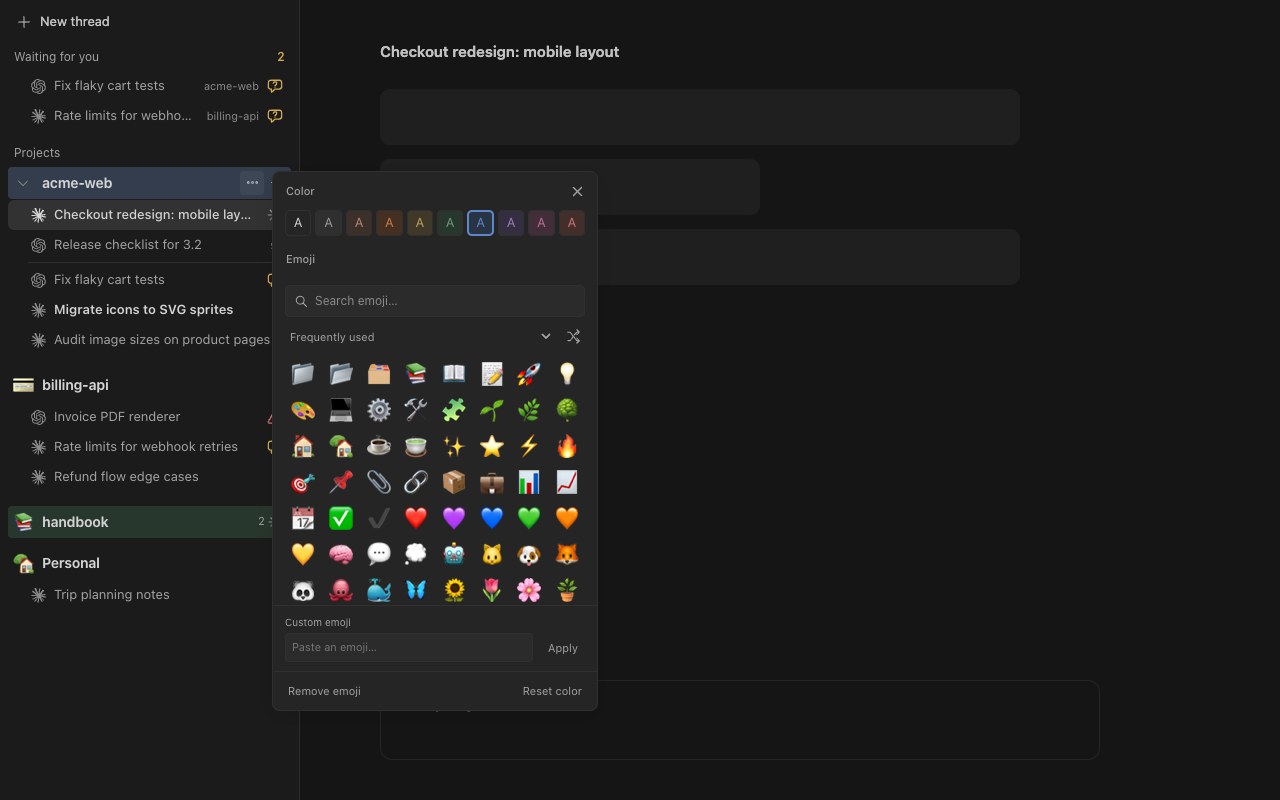The width and height of the screenshot is (1280, 800).
Task: Pick the green check mark box emoji
Action: (x=341, y=518)
